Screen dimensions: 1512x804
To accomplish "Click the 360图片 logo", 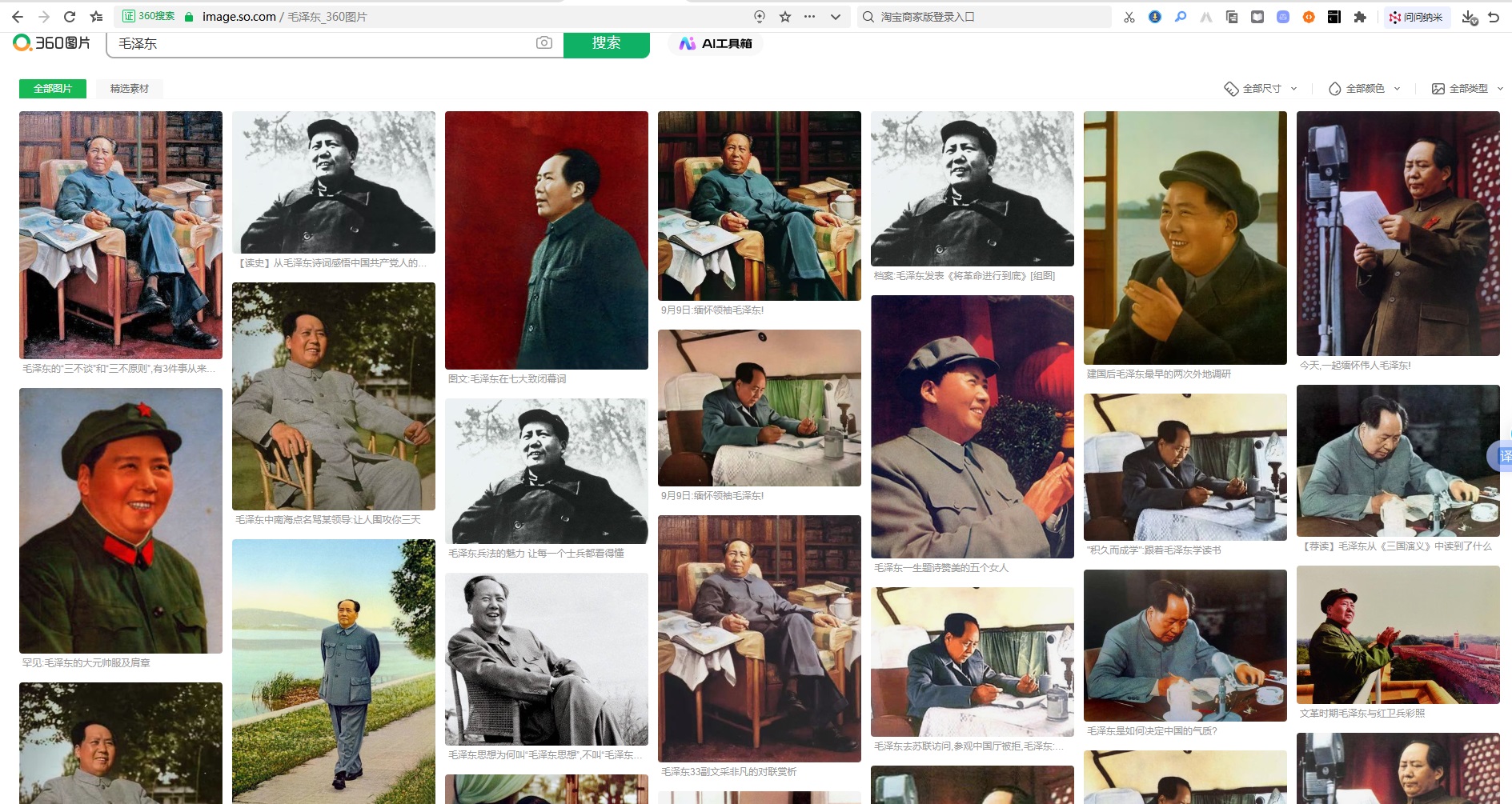I will 52,43.
